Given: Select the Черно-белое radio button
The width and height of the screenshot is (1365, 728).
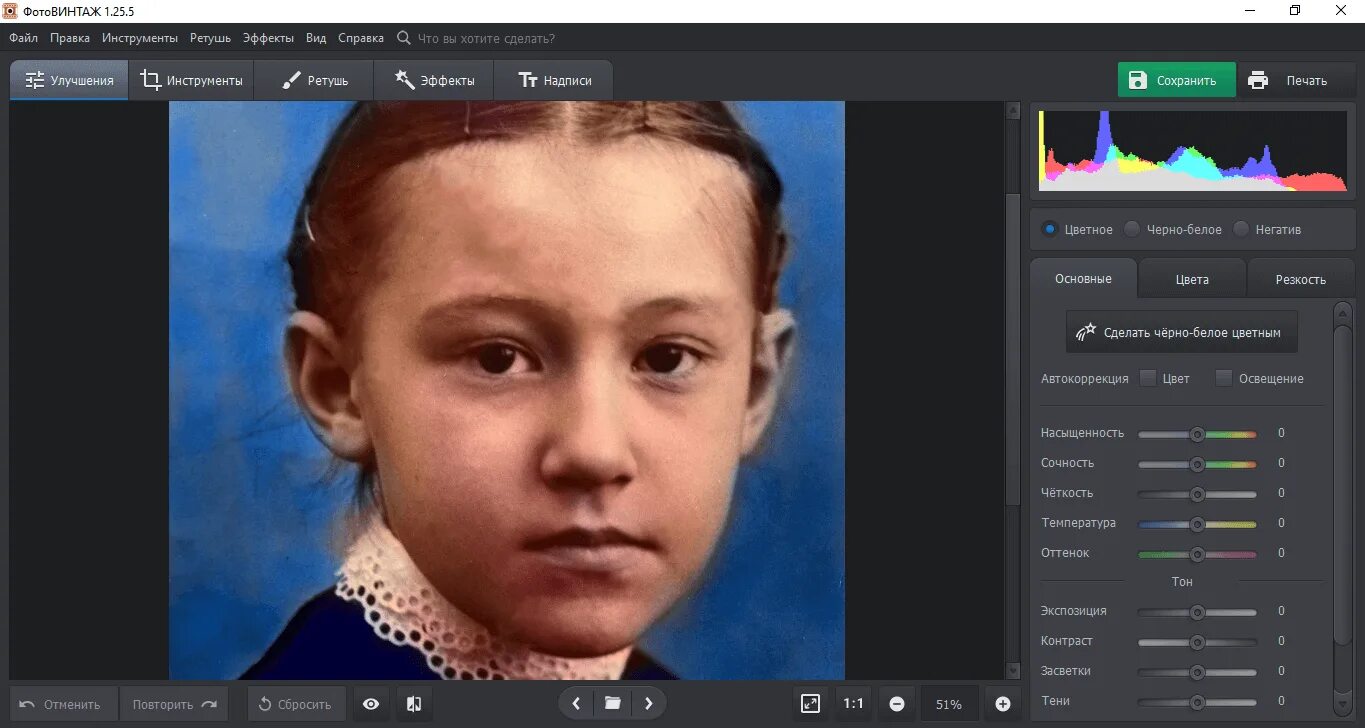Looking at the screenshot, I should click(x=1132, y=229).
